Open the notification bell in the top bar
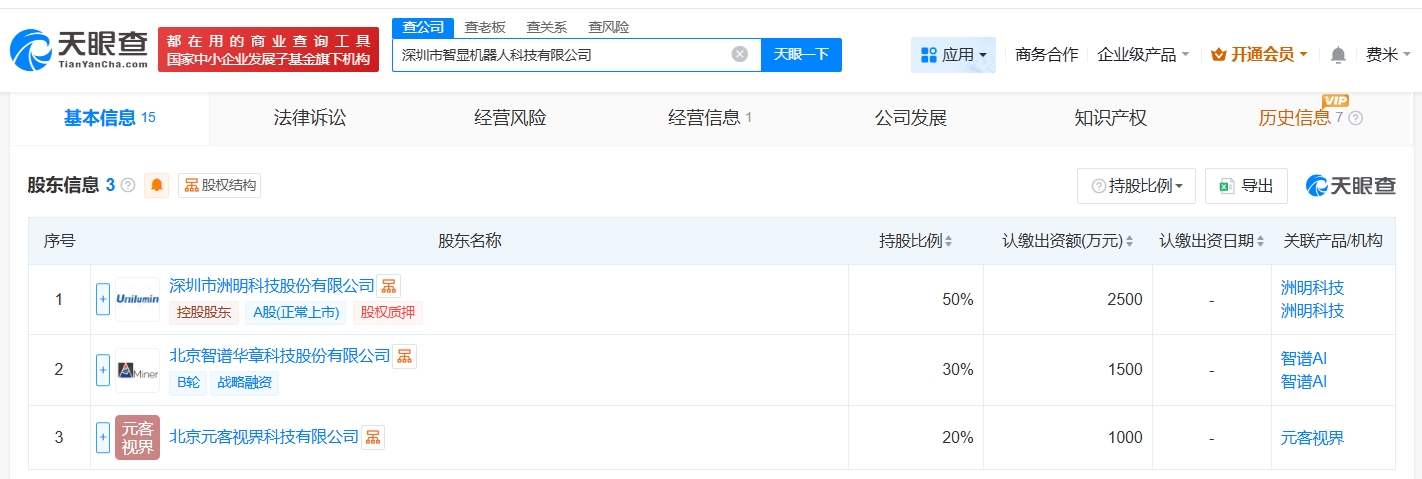 [x=1338, y=55]
